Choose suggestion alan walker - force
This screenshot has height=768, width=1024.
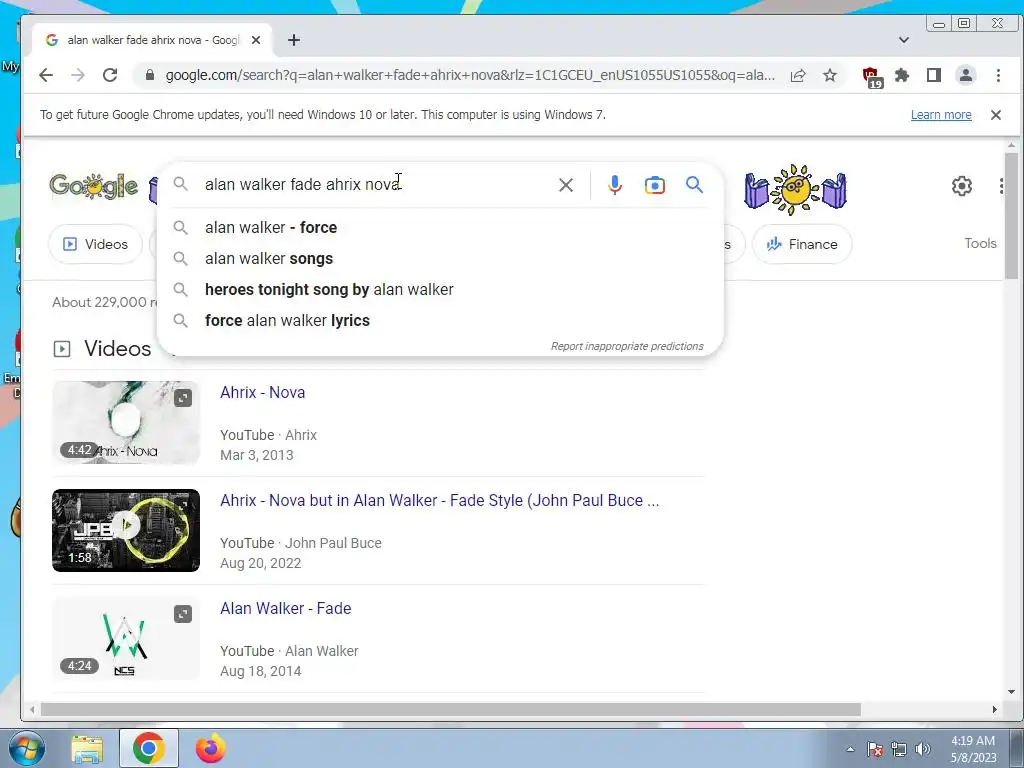click(x=441, y=227)
